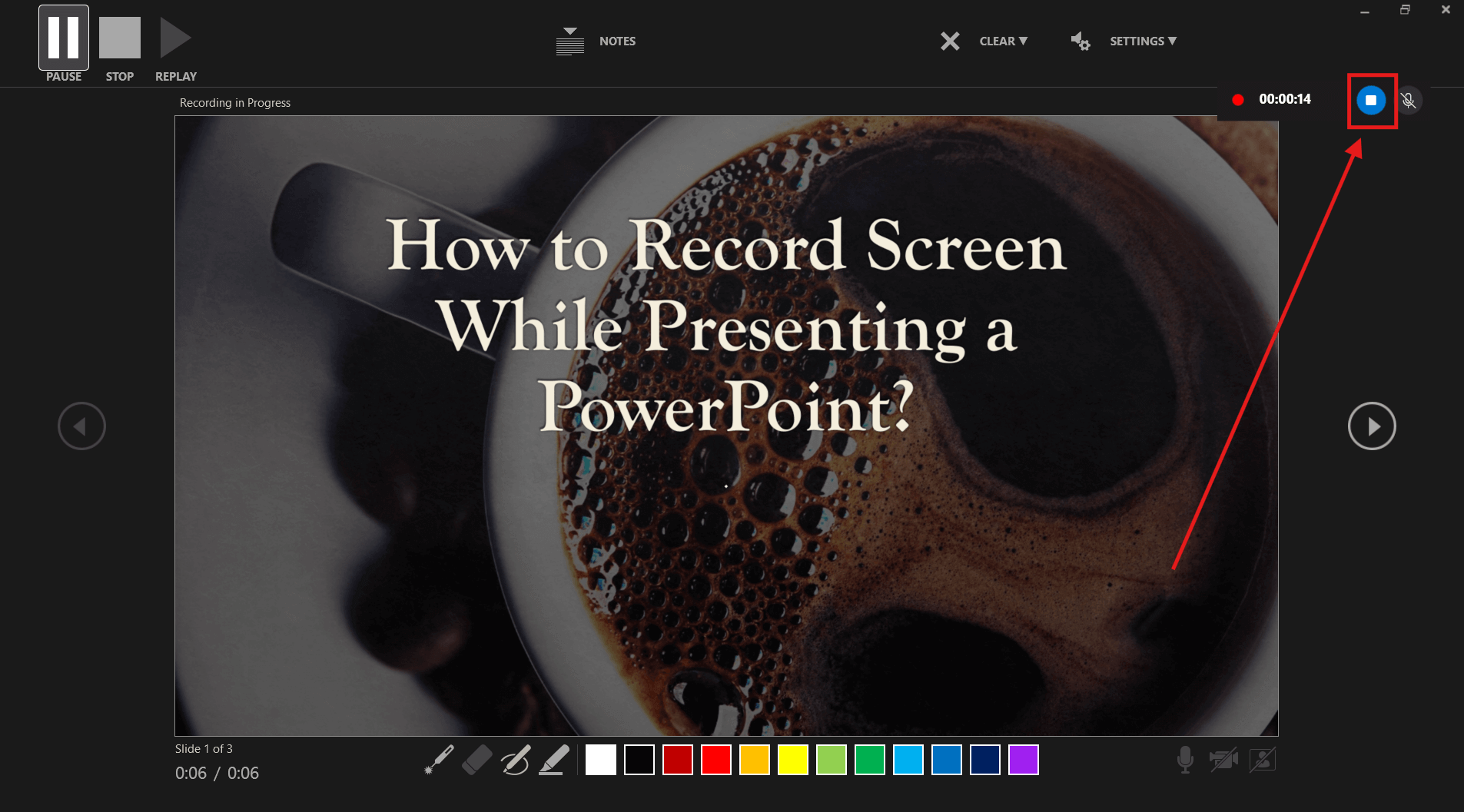1464x812 pixels.
Task: Click the Settings gear icon
Action: (1080, 41)
